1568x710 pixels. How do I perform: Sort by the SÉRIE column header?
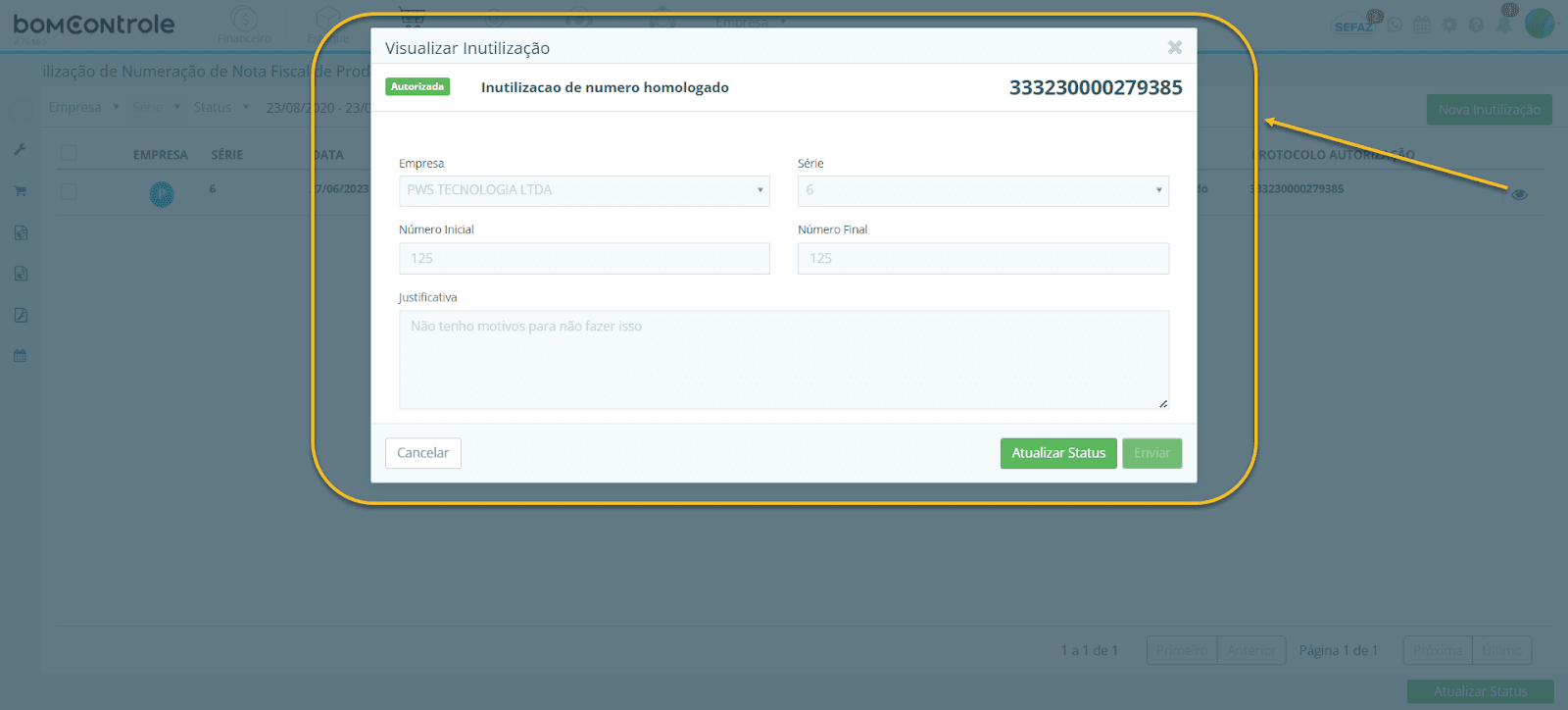click(226, 155)
